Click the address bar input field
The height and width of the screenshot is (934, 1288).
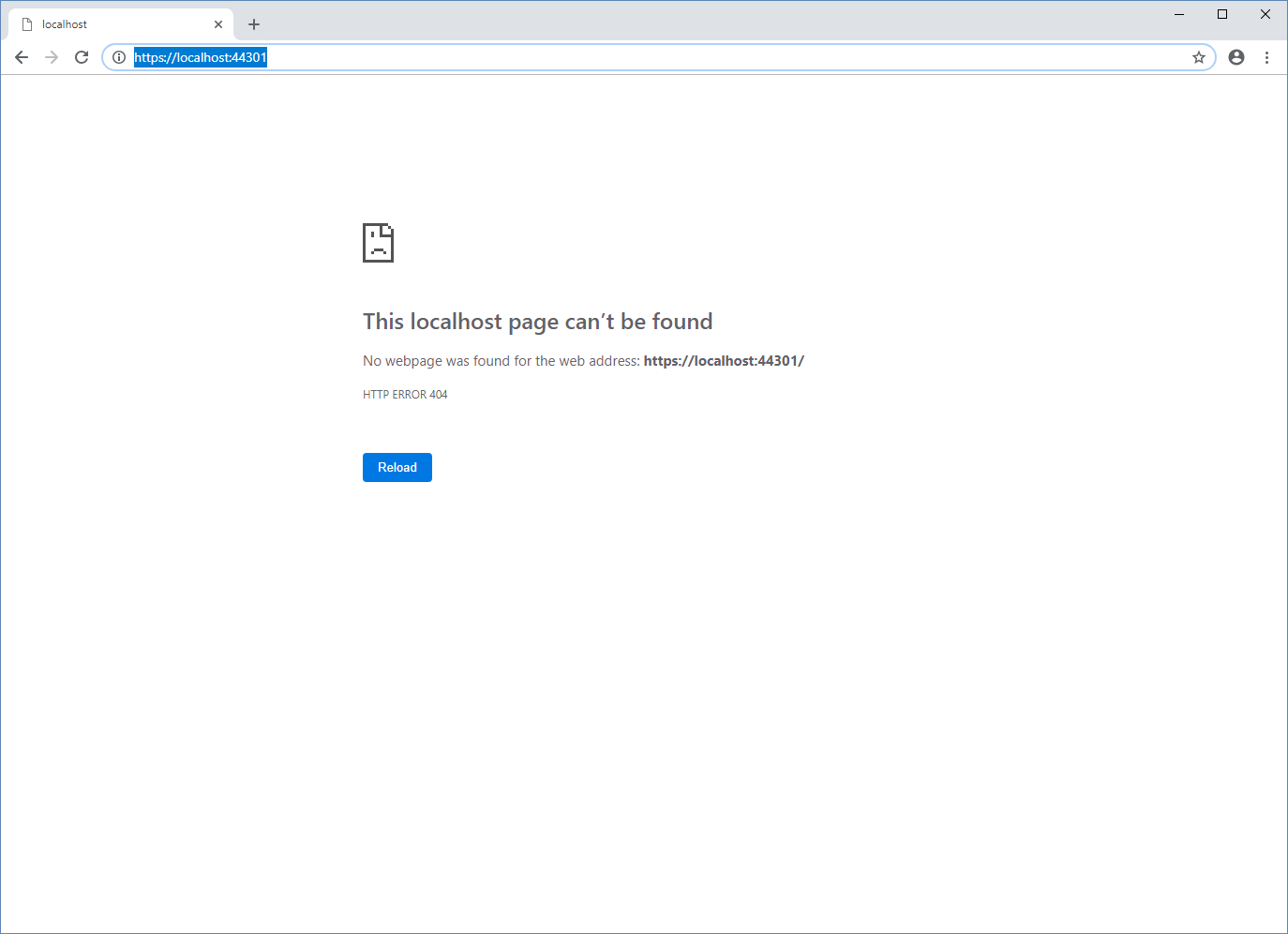(562, 57)
